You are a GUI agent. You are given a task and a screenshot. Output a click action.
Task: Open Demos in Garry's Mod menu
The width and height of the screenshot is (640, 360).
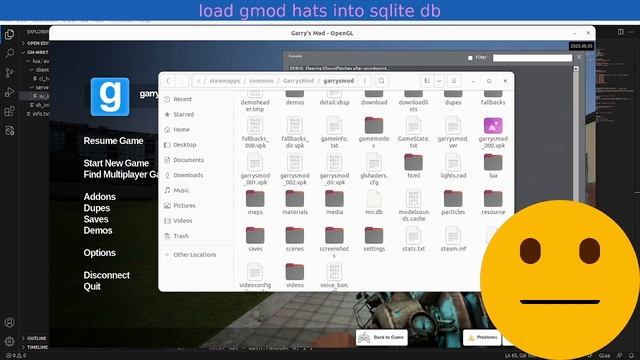tap(98, 231)
